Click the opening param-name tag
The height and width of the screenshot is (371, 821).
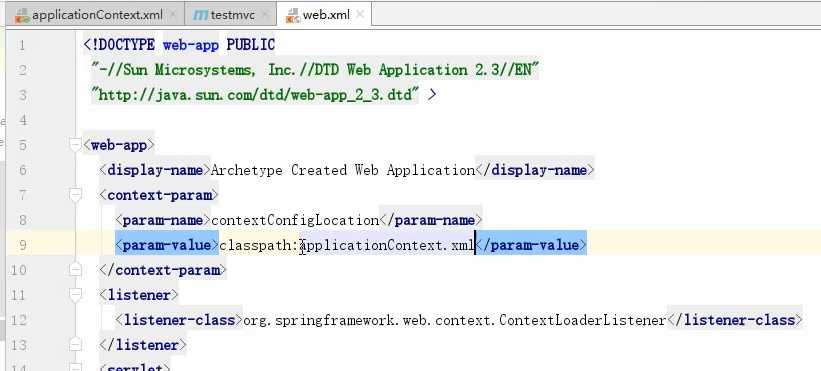tap(163, 220)
